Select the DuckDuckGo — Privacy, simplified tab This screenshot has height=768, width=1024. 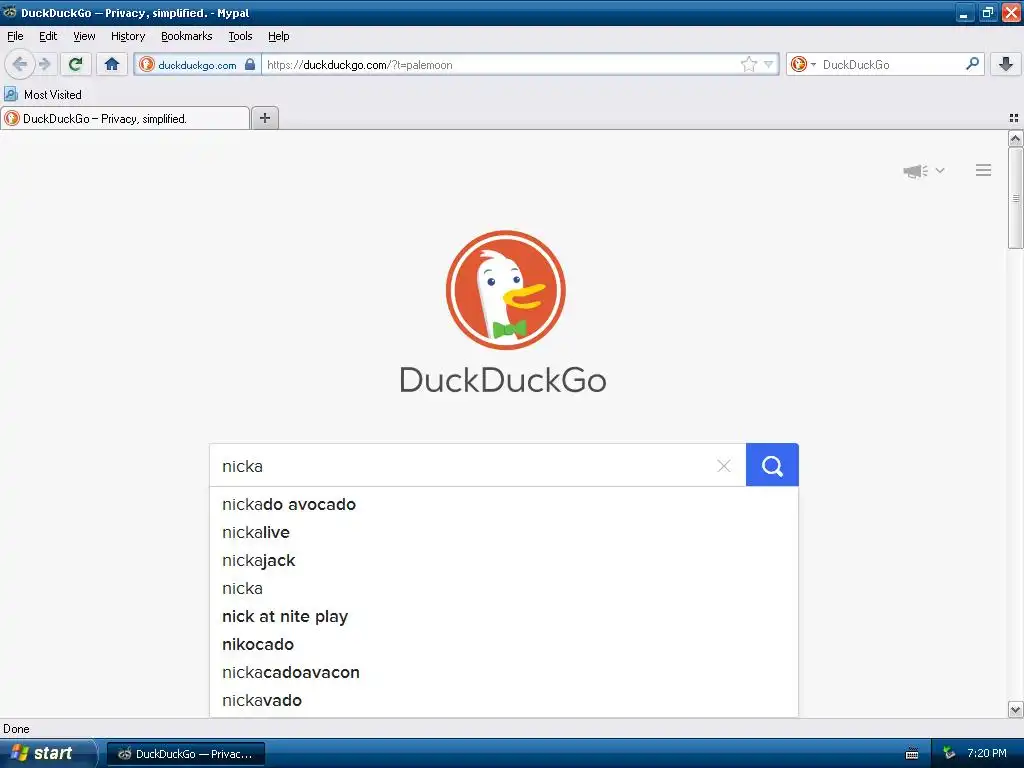(125, 118)
